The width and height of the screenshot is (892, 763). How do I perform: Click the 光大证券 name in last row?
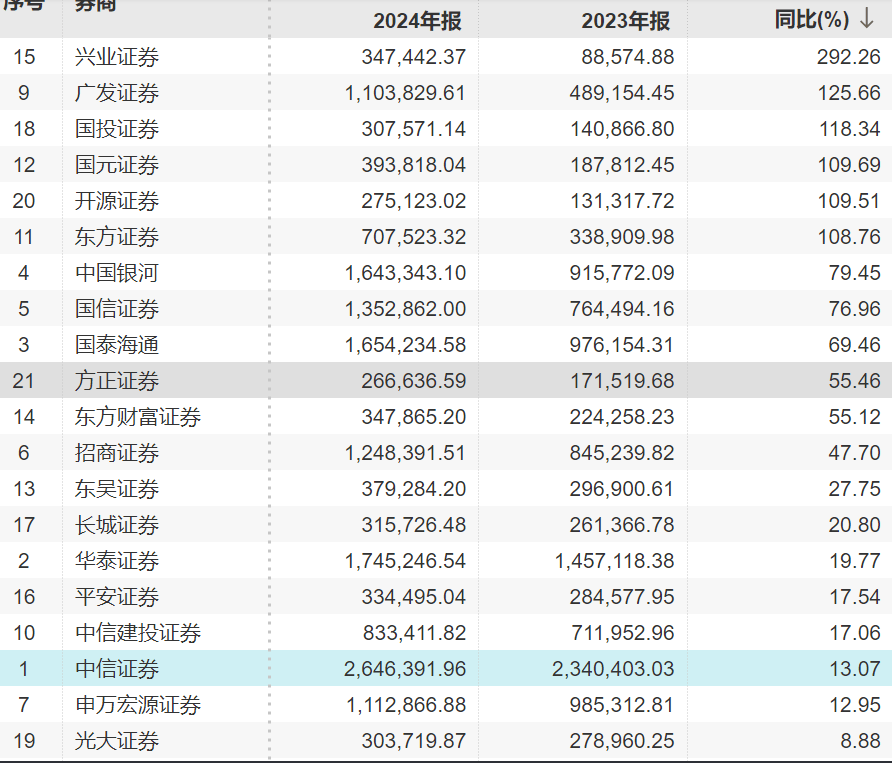(117, 741)
